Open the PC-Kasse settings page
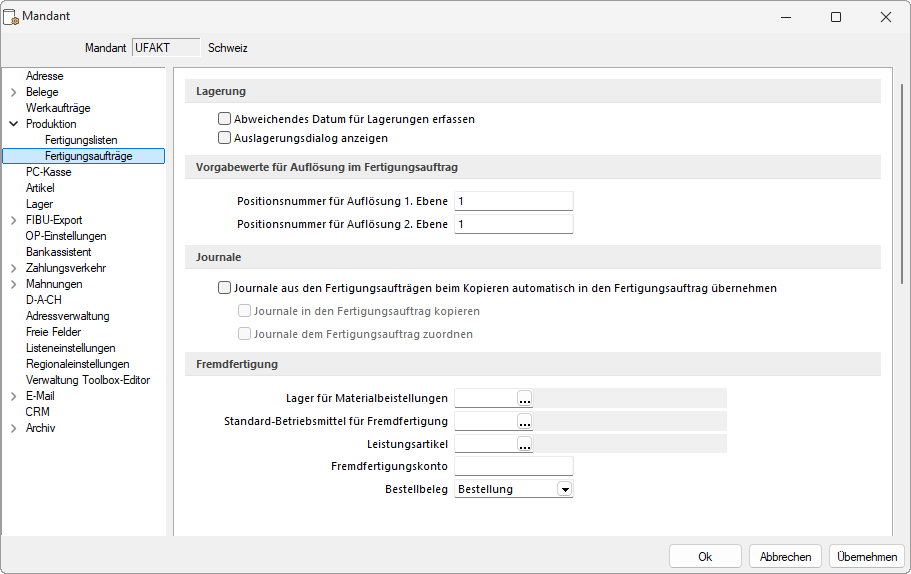The image size is (911, 574). [48, 172]
